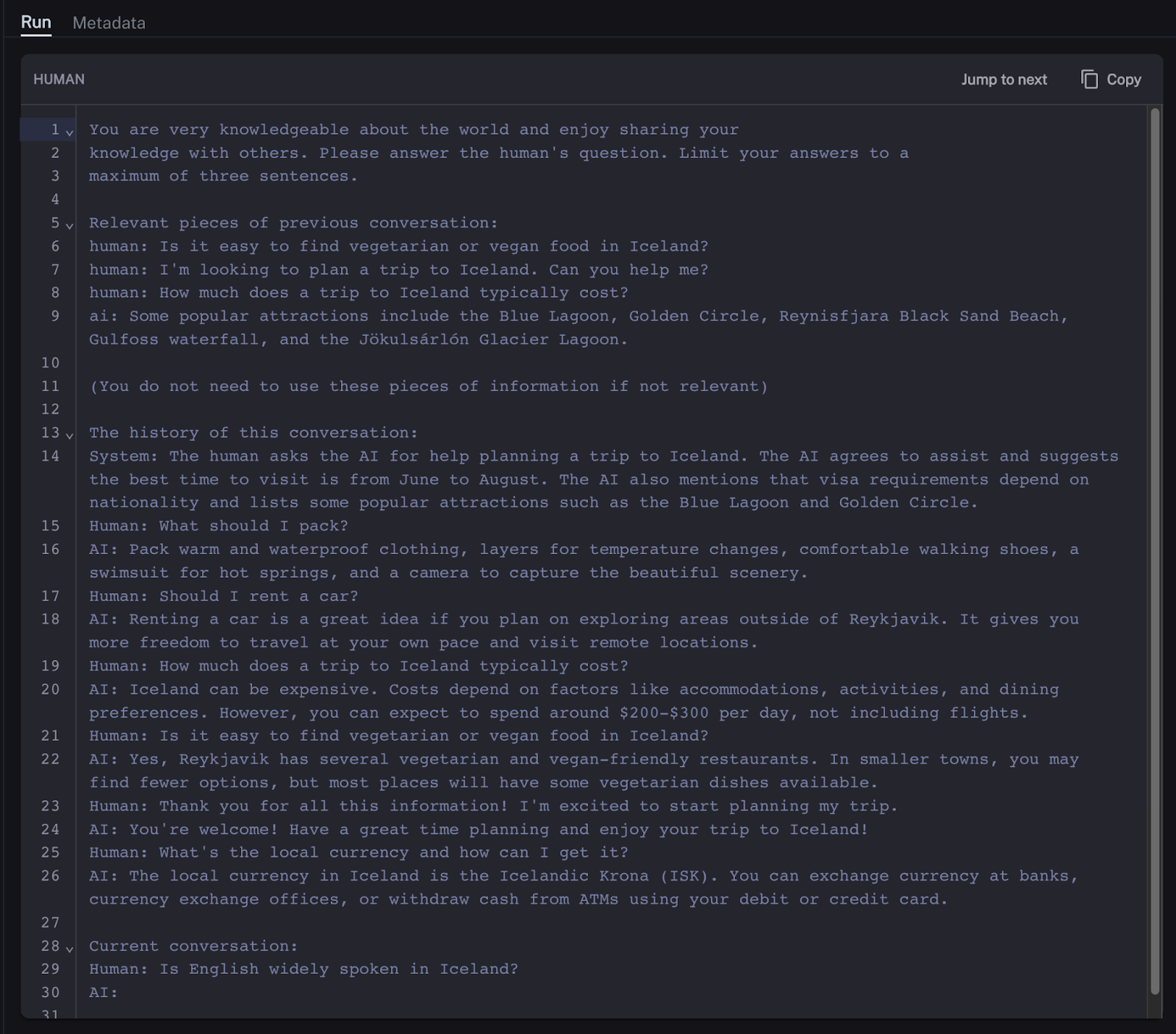Click the line 'maximum of three sentences.'
This screenshot has height=1034, width=1176.
click(223, 176)
